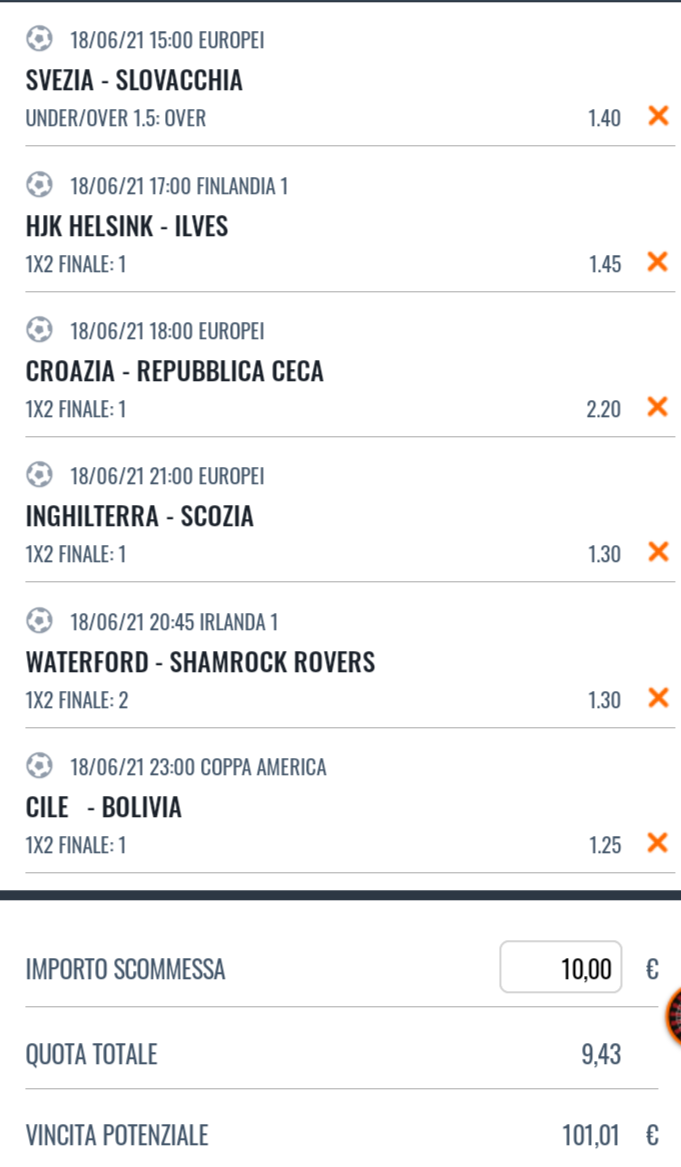Click soccer ball icon for Inghilterra - Scozia
The height and width of the screenshot is (1167, 681).
coord(39,476)
